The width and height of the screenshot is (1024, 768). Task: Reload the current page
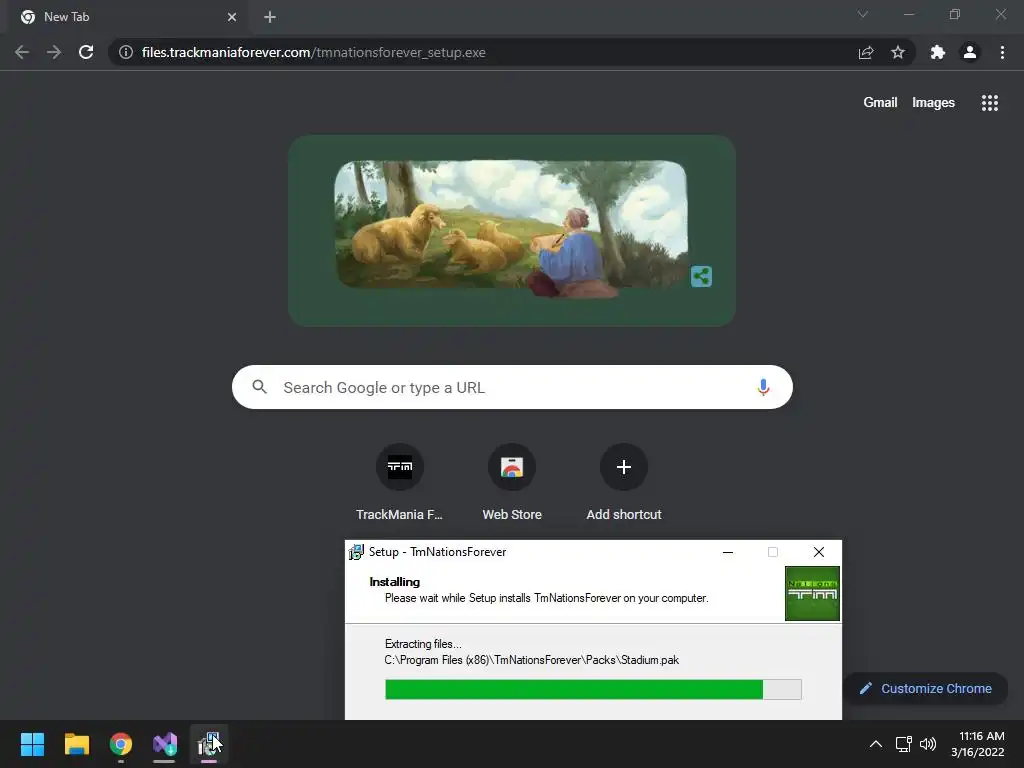[86, 52]
